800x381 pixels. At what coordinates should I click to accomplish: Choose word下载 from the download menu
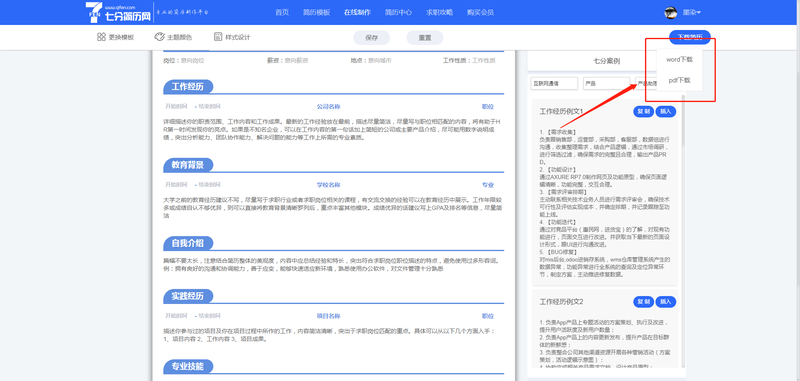[x=679, y=60]
